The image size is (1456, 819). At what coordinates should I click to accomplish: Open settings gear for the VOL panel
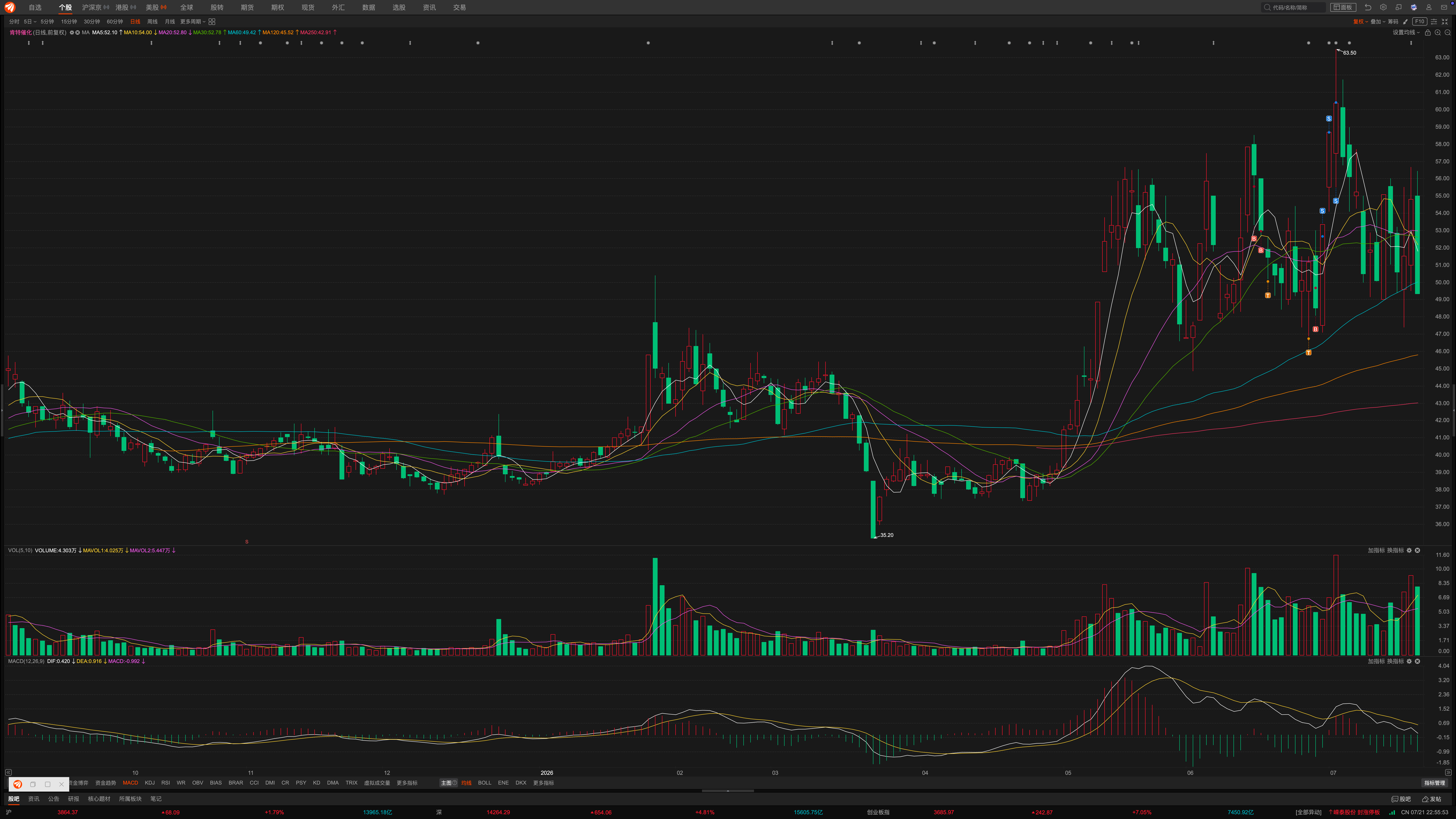click(1409, 551)
